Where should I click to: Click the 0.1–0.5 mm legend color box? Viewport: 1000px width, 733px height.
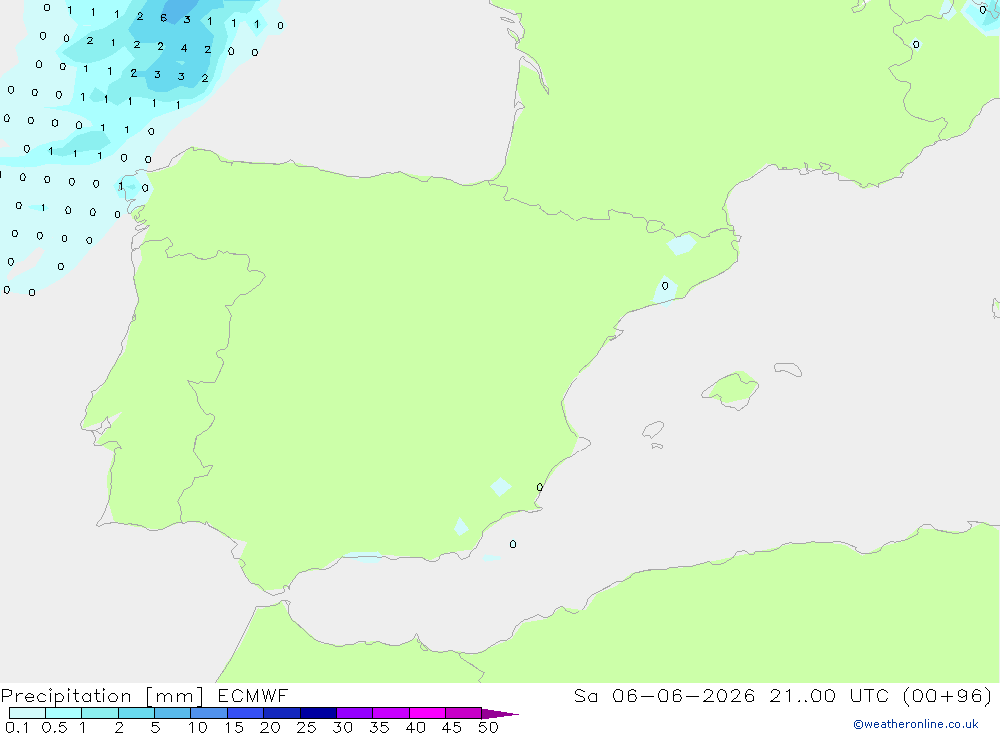pos(27,713)
